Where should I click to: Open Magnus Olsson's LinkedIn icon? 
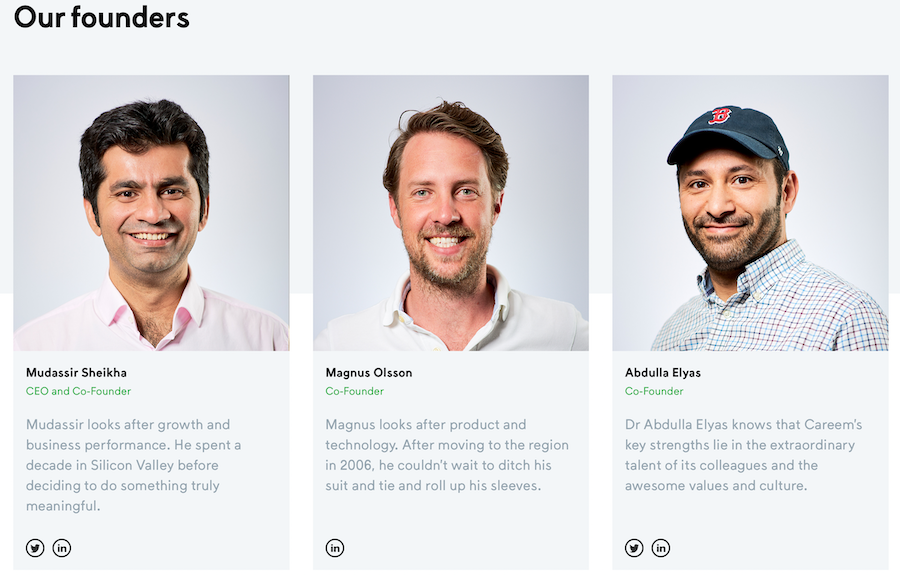click(x=335, y=548)
